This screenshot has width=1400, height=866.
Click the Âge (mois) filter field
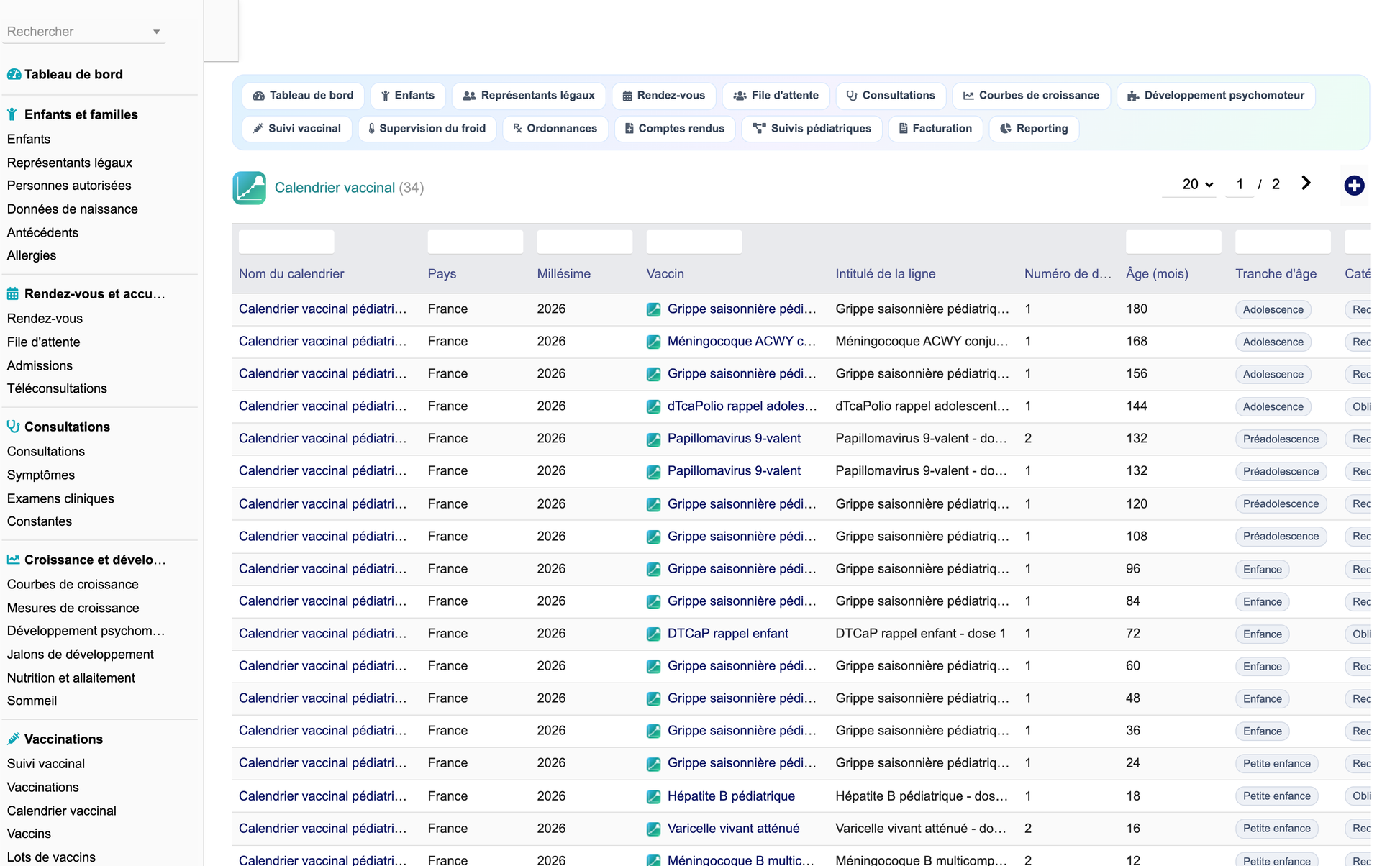point(1173,242)
